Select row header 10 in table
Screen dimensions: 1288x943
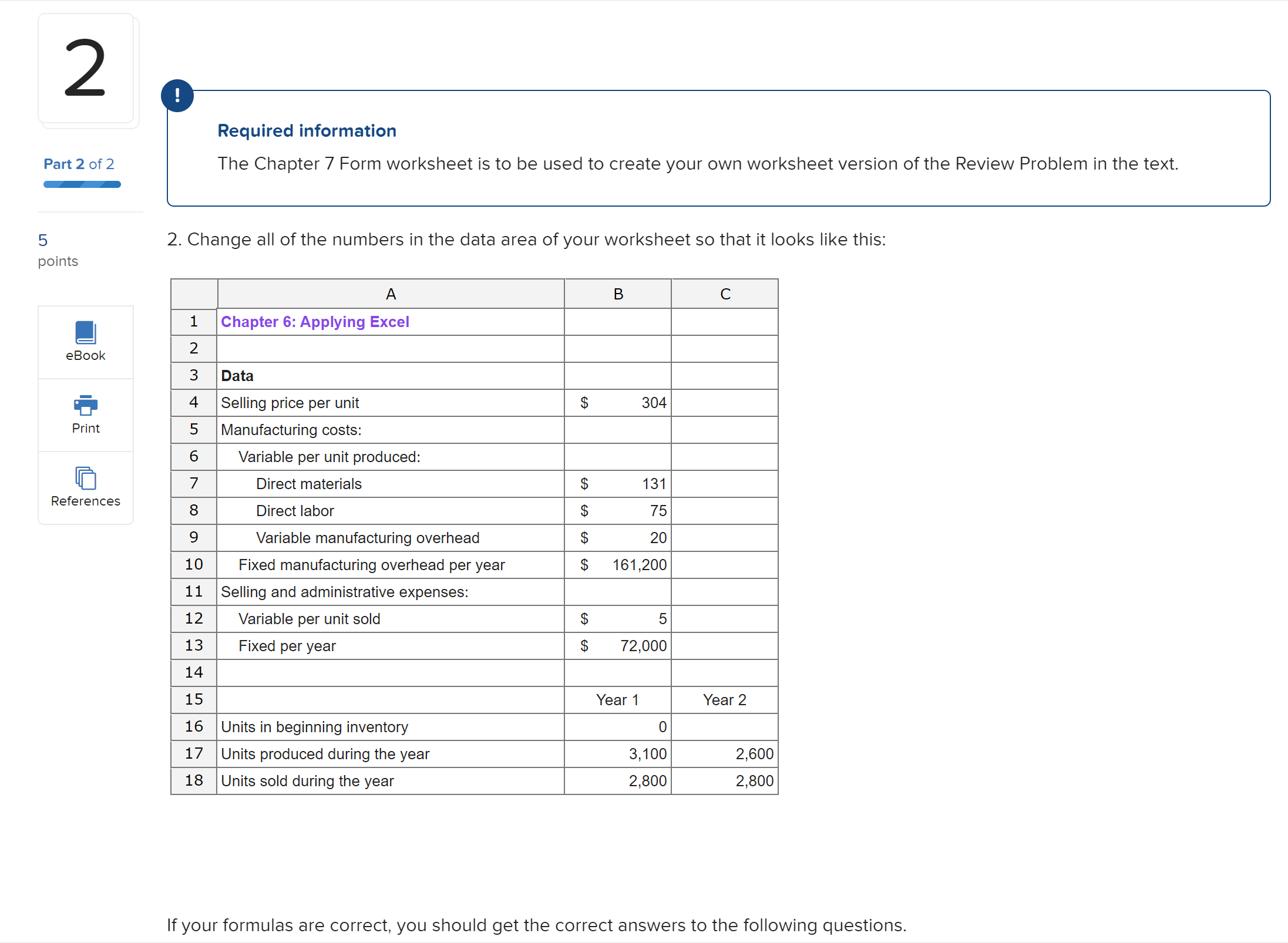coord(194,565)
